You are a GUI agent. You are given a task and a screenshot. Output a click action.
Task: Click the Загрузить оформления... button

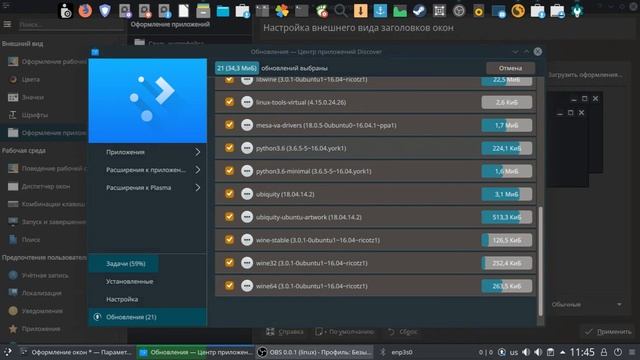click(585, 75)
